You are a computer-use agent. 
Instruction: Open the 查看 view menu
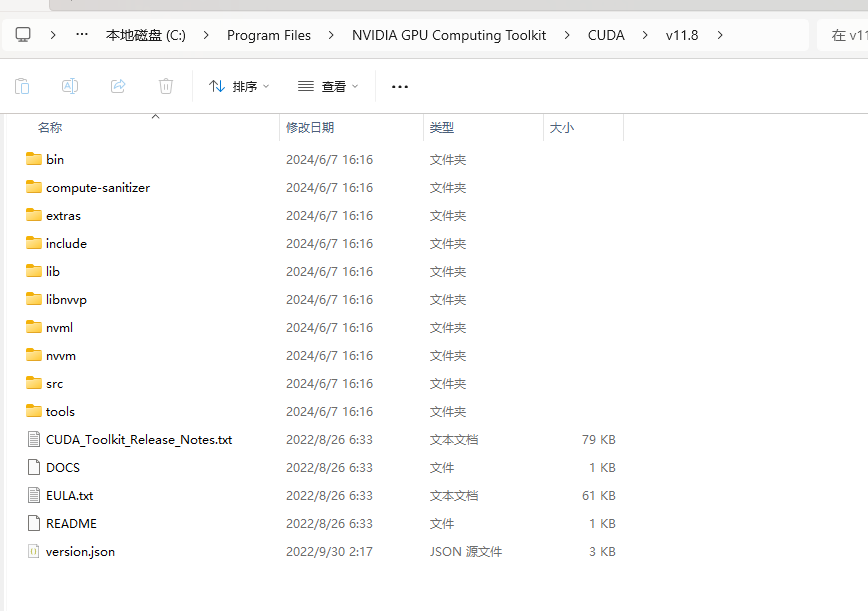click(328, 86)
